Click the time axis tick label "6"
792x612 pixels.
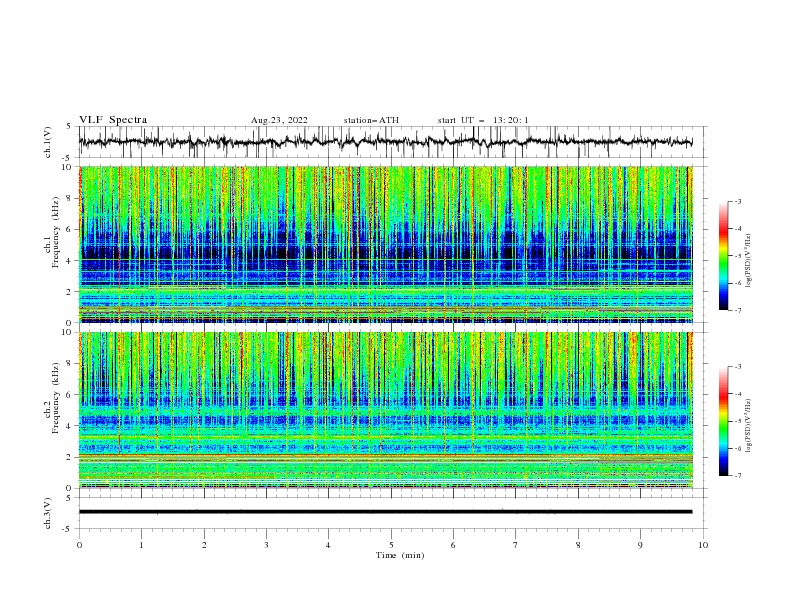coord(453,545)
